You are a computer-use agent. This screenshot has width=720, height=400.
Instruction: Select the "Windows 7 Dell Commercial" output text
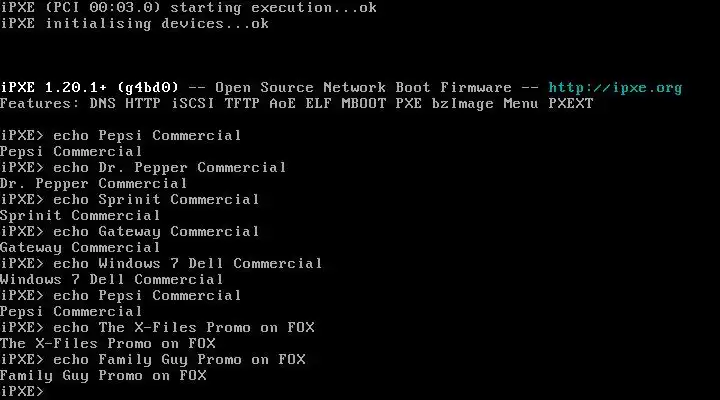pos(112,279)
